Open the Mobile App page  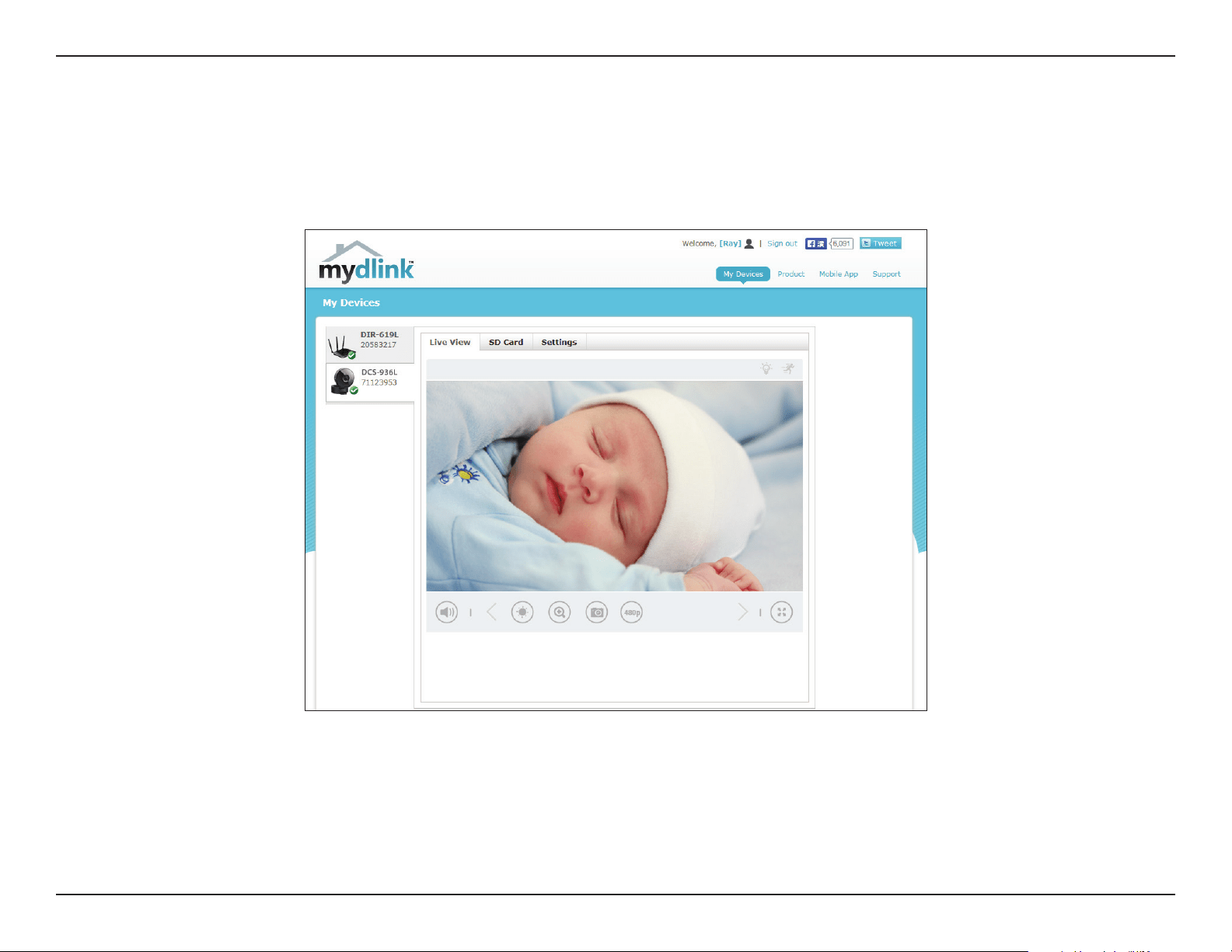838,274
